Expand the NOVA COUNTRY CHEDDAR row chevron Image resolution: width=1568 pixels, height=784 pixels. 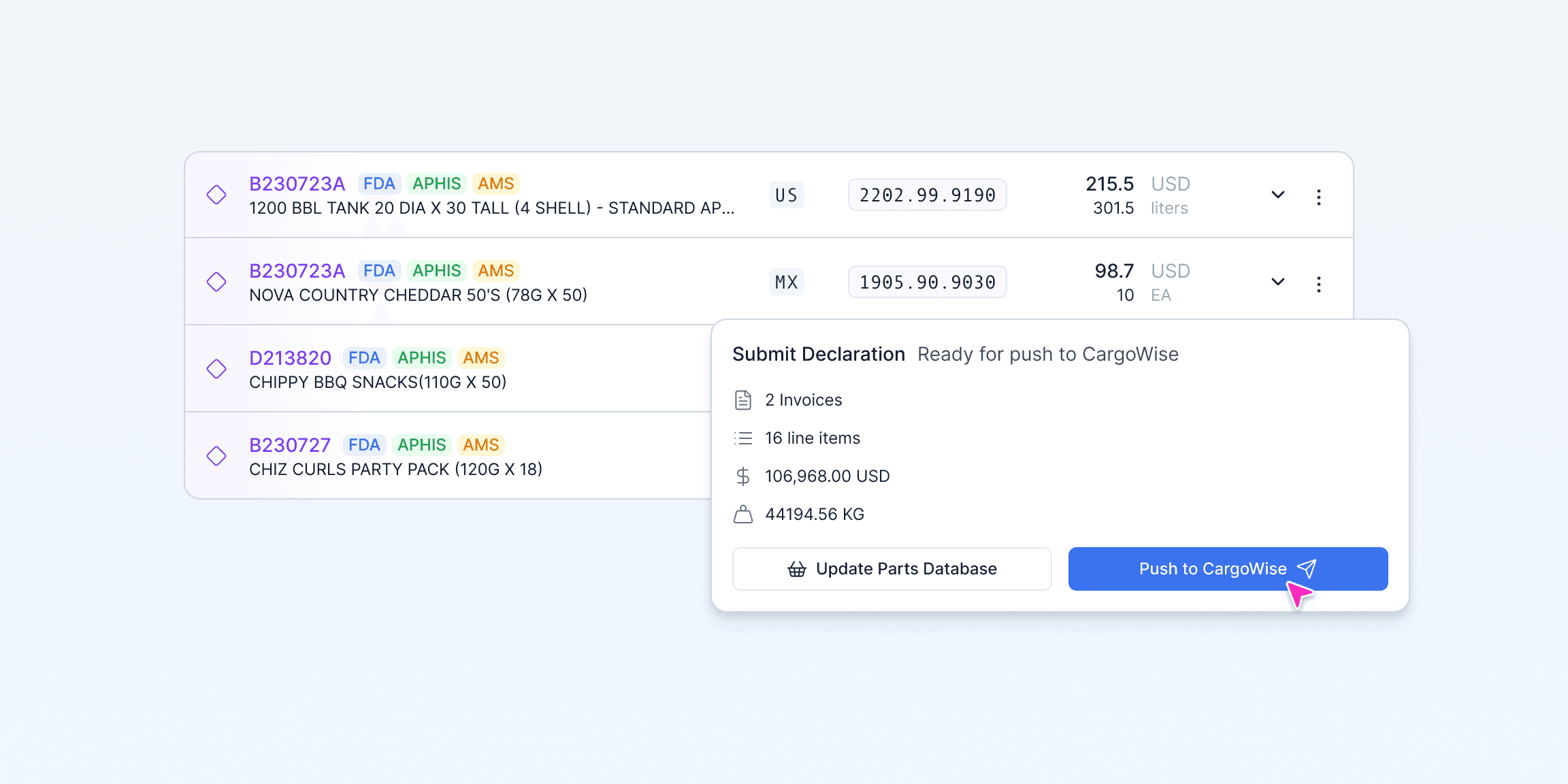point(1278,282)
